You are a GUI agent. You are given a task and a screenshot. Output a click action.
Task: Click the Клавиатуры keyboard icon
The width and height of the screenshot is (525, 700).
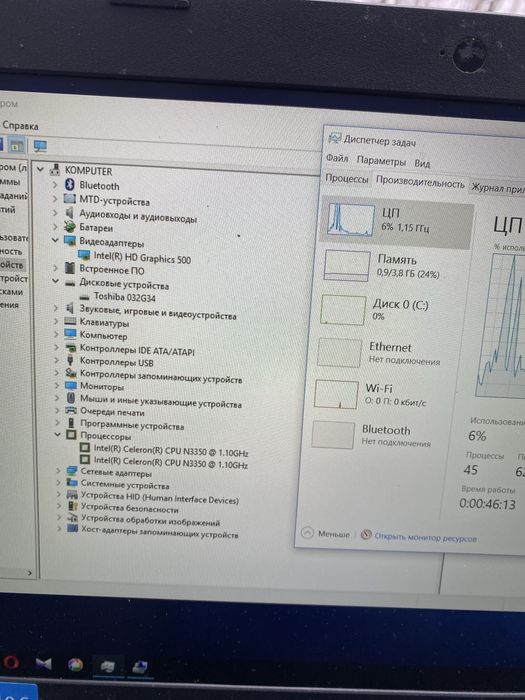tap(70, 321)
